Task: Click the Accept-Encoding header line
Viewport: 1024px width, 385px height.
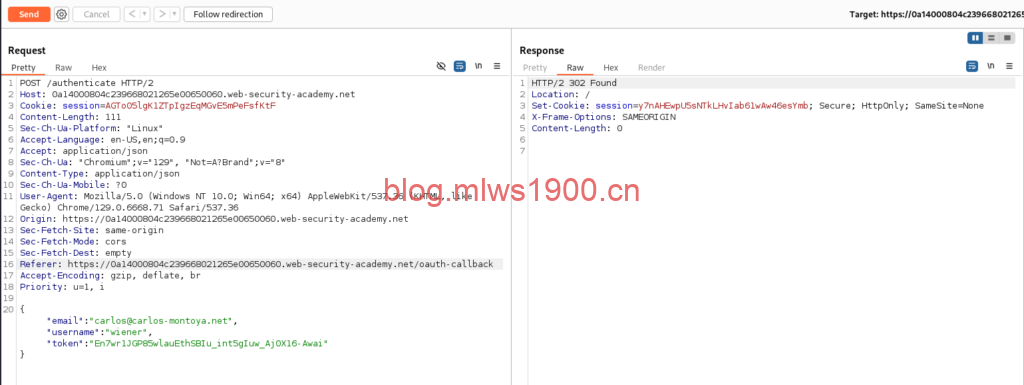Action: point(110,275)
